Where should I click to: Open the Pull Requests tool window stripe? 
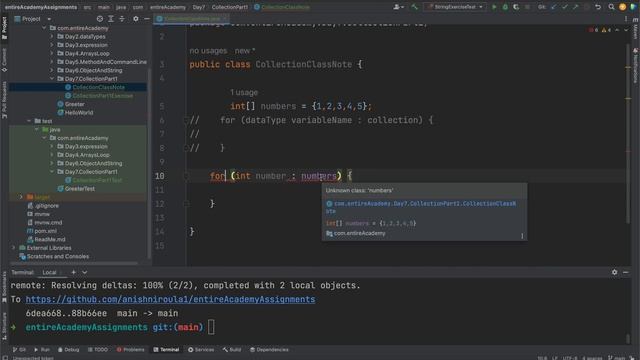[4, 100]
